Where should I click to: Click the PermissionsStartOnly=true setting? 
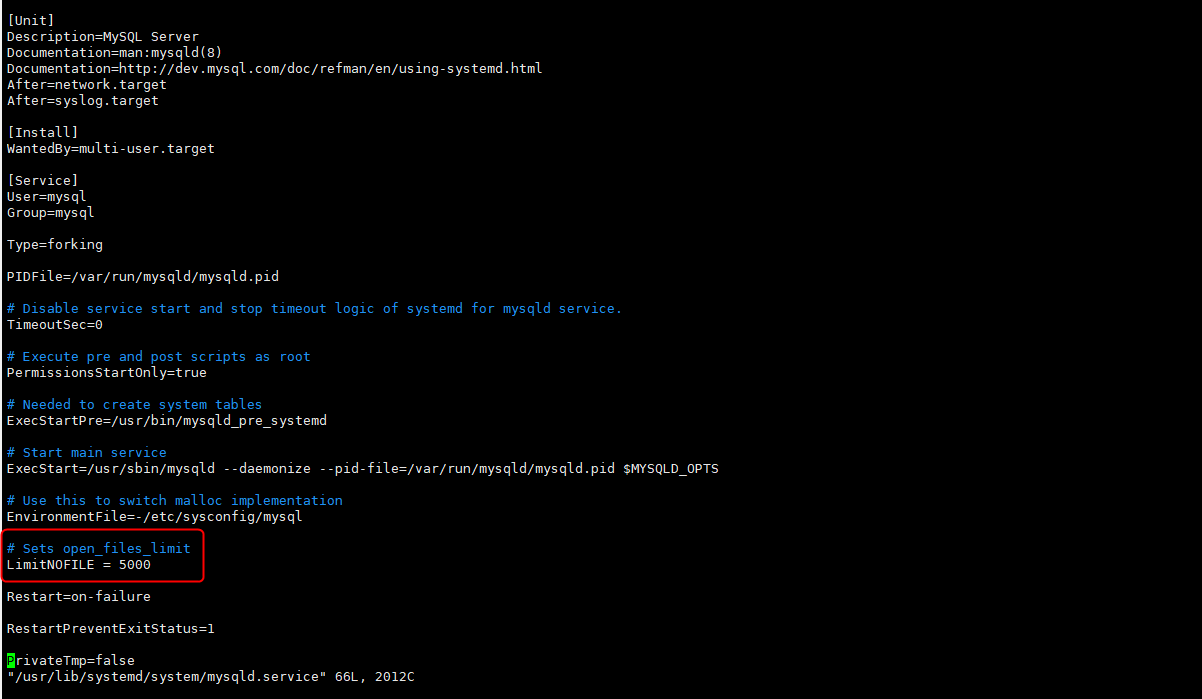(x=107, y=372)
